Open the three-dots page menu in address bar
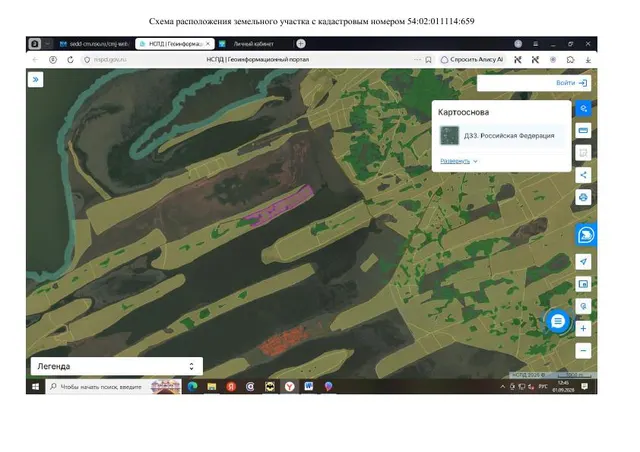640x452 pixels. click(417, 60)
